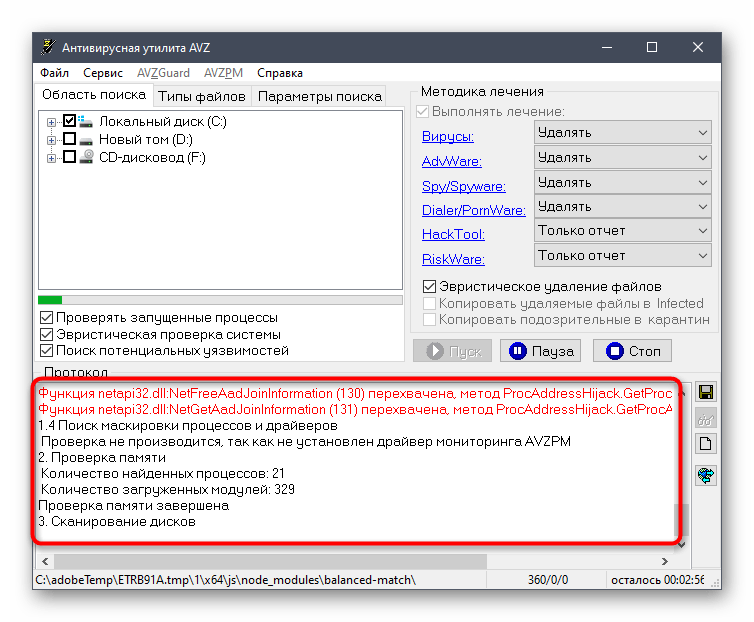This screenshot has height=622, width=754.
Task: Select the line 2. Проверка памяти
Action: 102,457
